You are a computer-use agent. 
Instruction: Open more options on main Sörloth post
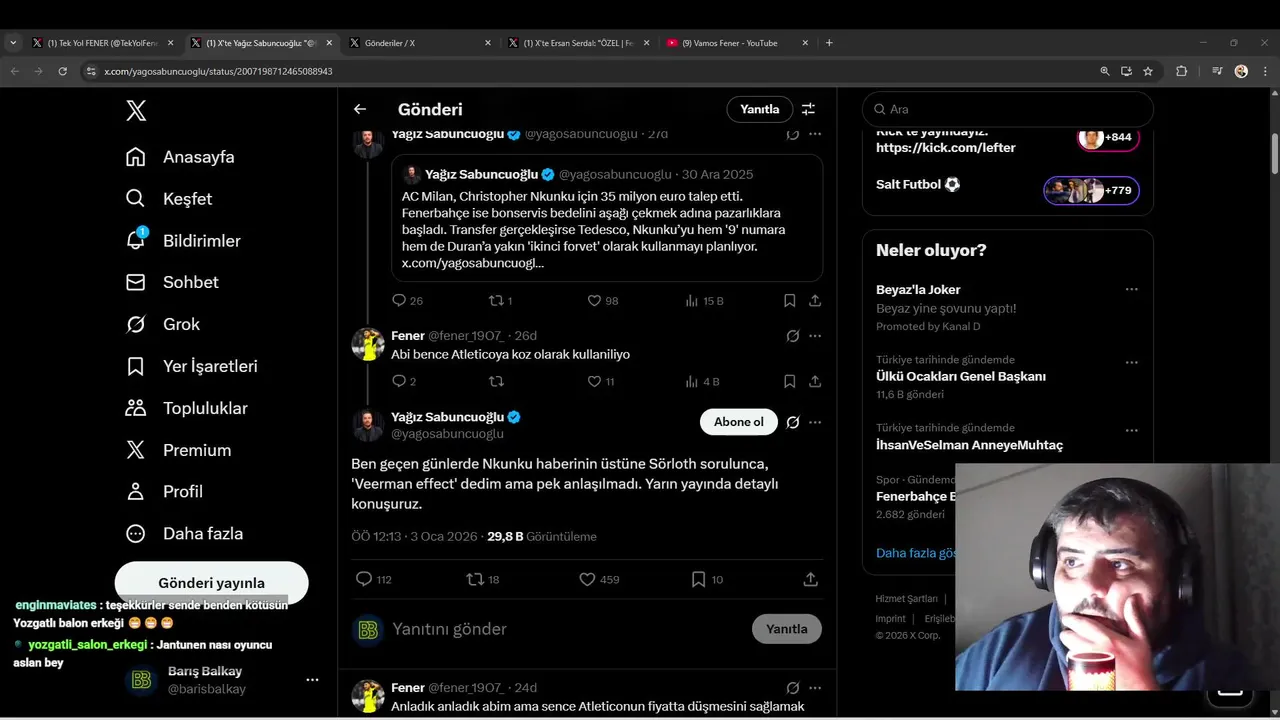pos(815,422)
